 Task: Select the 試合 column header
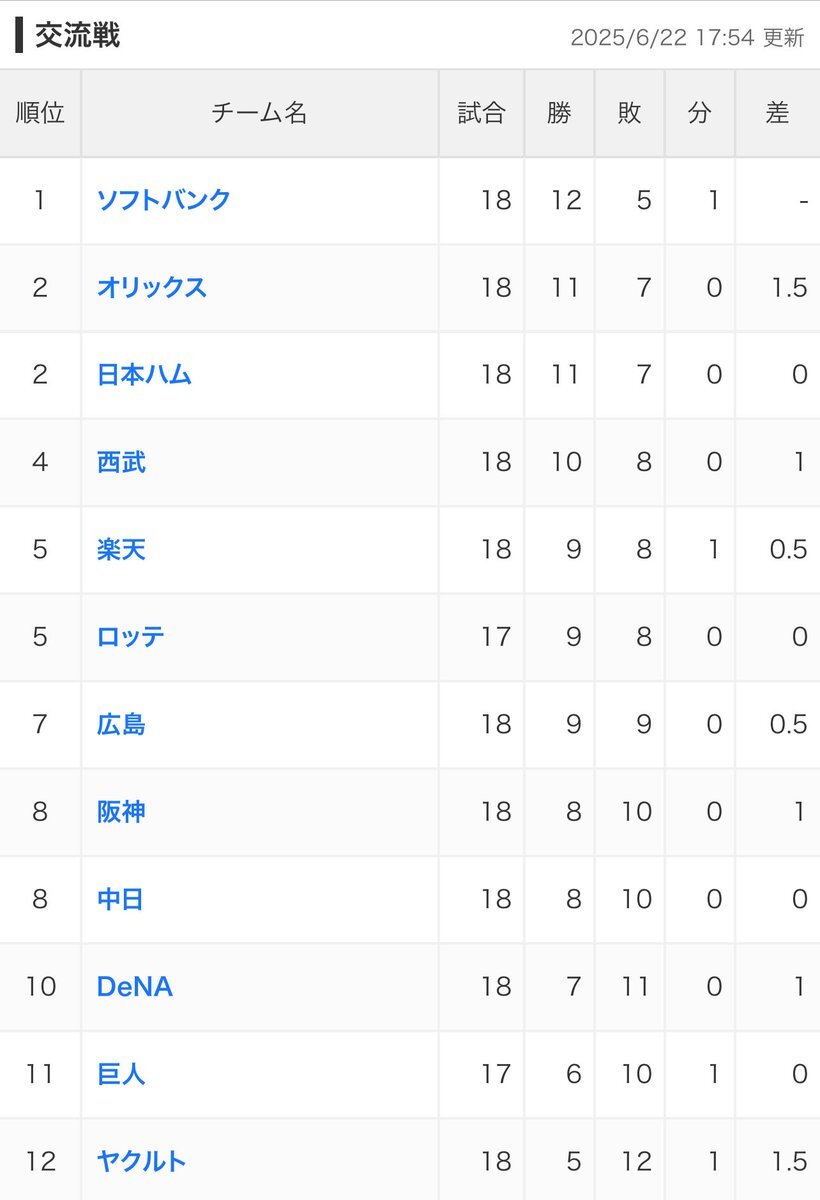click(481, 113)
